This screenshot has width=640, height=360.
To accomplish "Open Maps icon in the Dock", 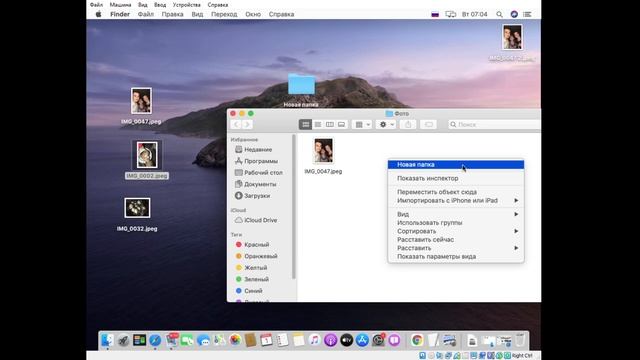I will [x=219, y=340].
